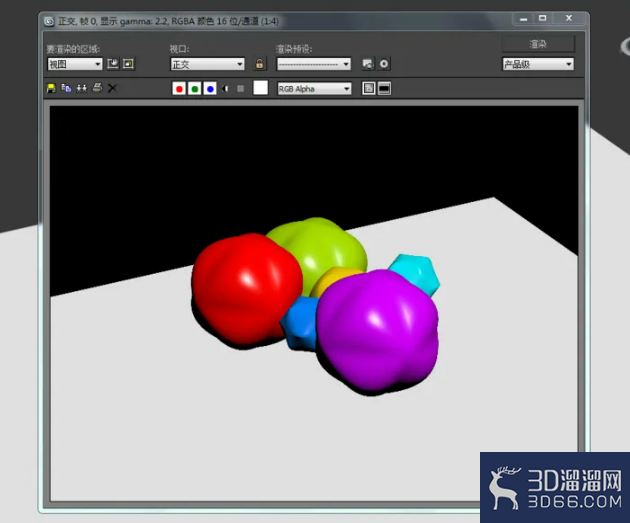The image size is (630, 523).
Task: Click the white color swatch
Action: 260,88
